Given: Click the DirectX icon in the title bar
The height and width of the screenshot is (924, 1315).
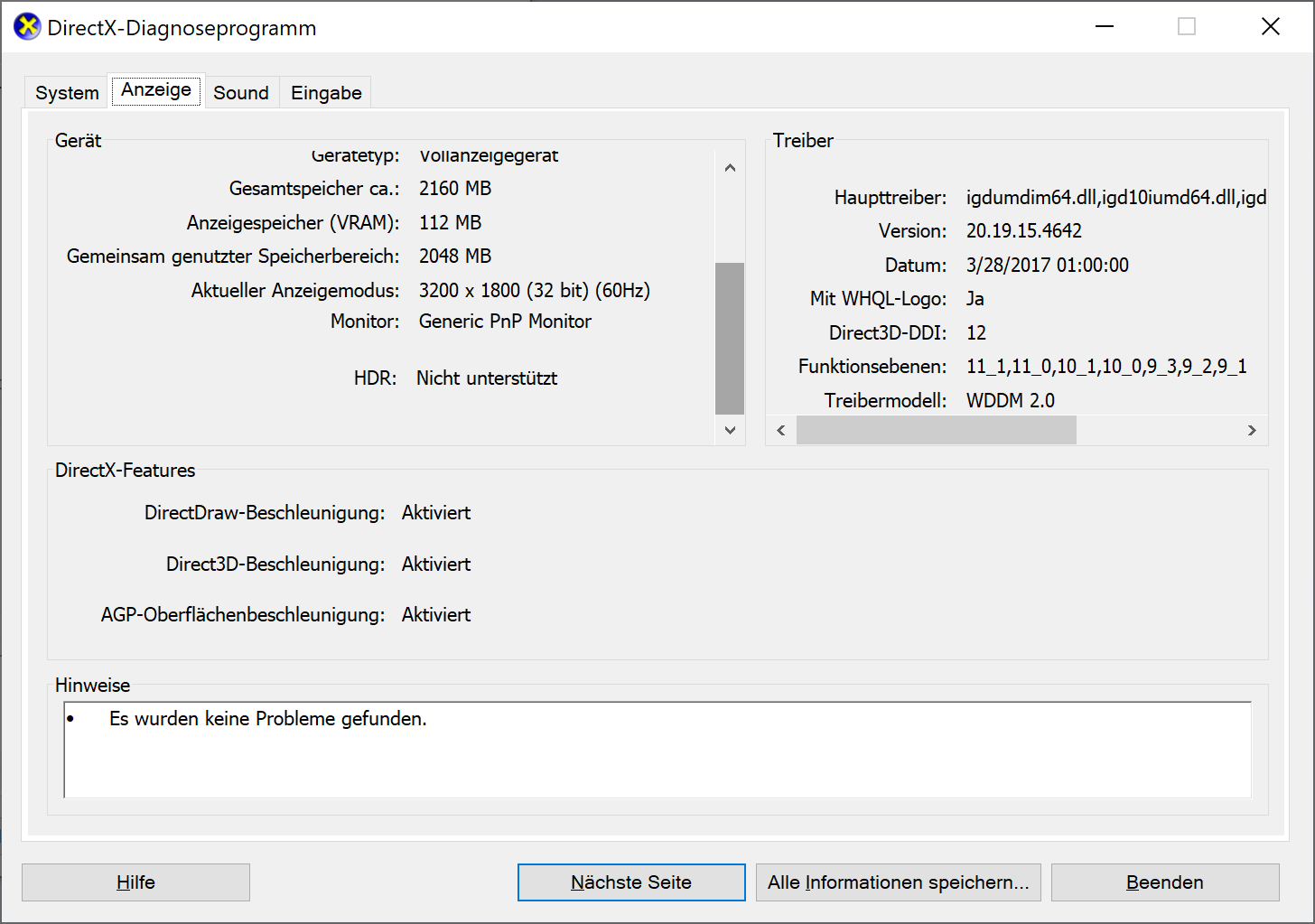Looking at the screenshot, I should pyautogui.click(x=27, y=27).
